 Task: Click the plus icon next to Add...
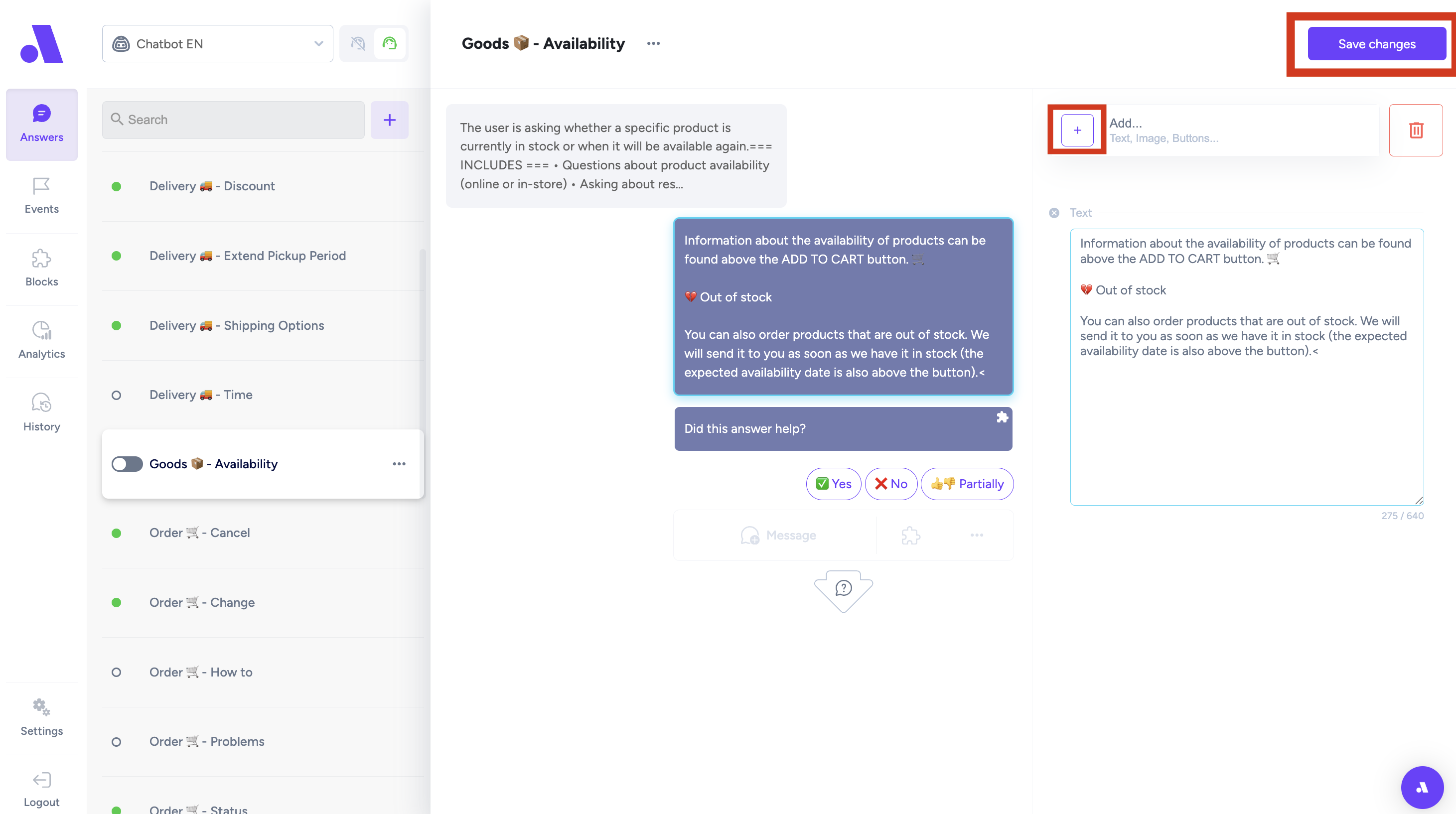(x=1077, y=130)
